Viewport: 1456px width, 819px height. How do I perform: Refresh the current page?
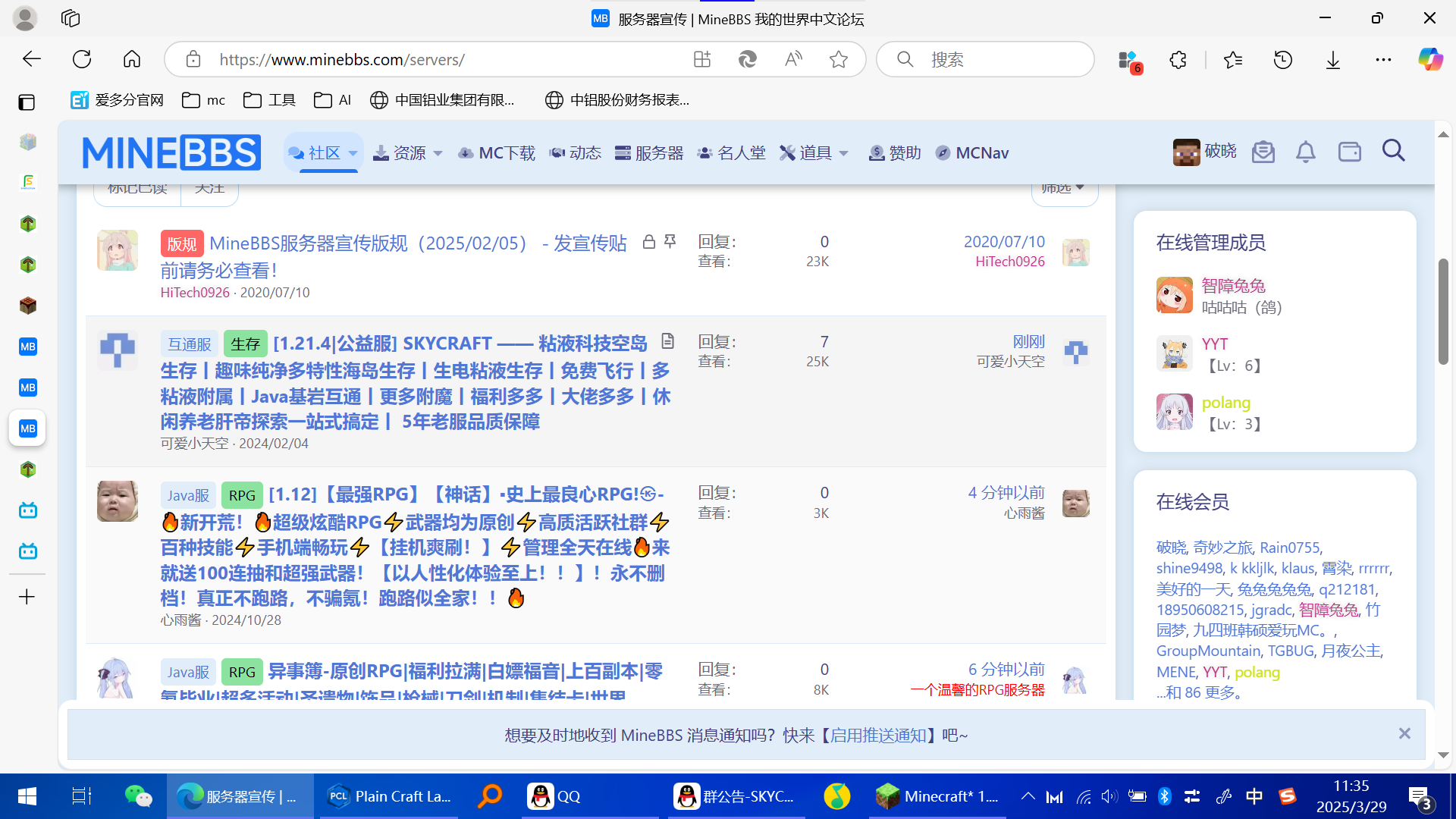82,59
